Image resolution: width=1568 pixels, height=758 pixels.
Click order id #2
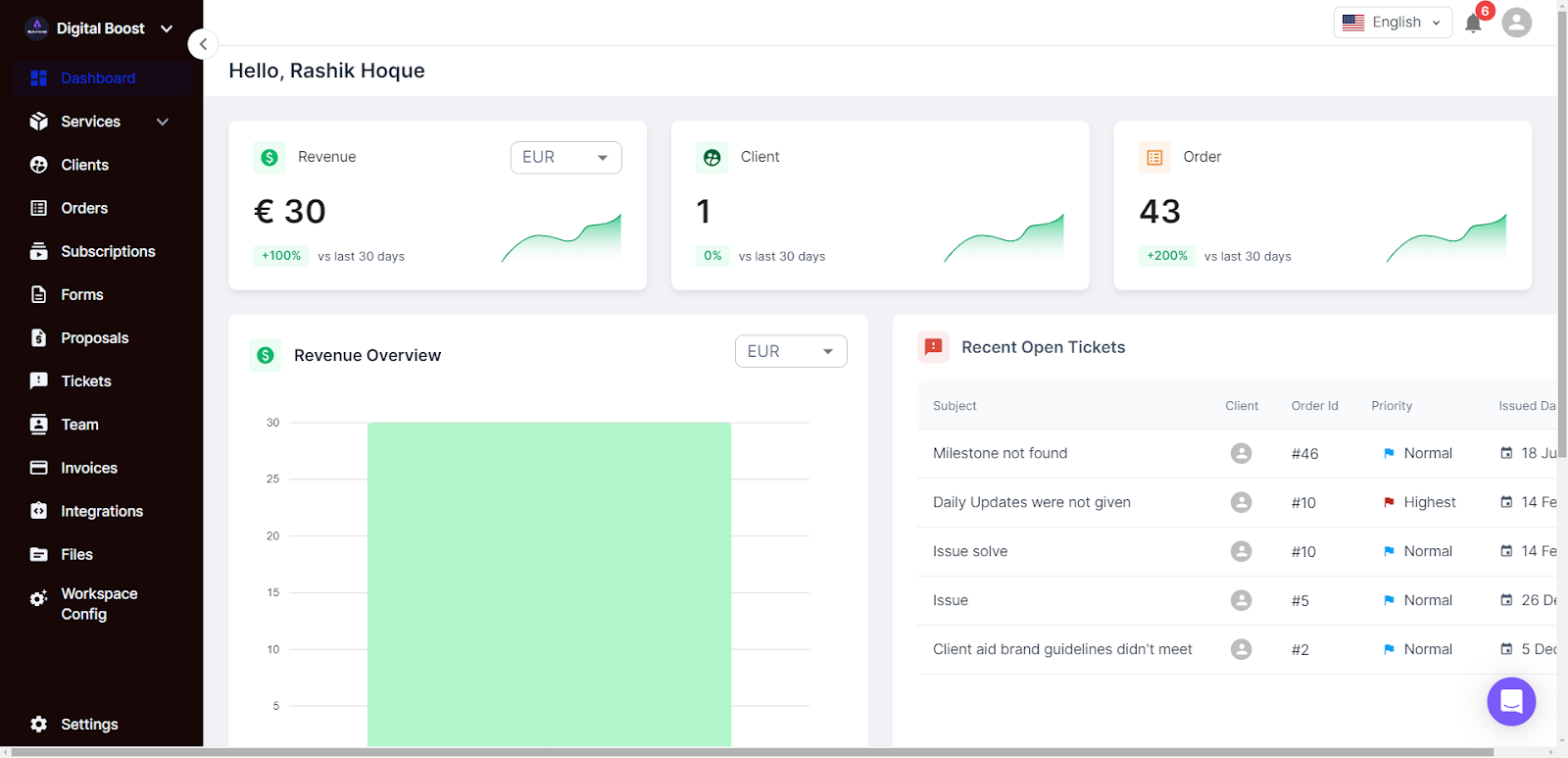(1300, 649)
